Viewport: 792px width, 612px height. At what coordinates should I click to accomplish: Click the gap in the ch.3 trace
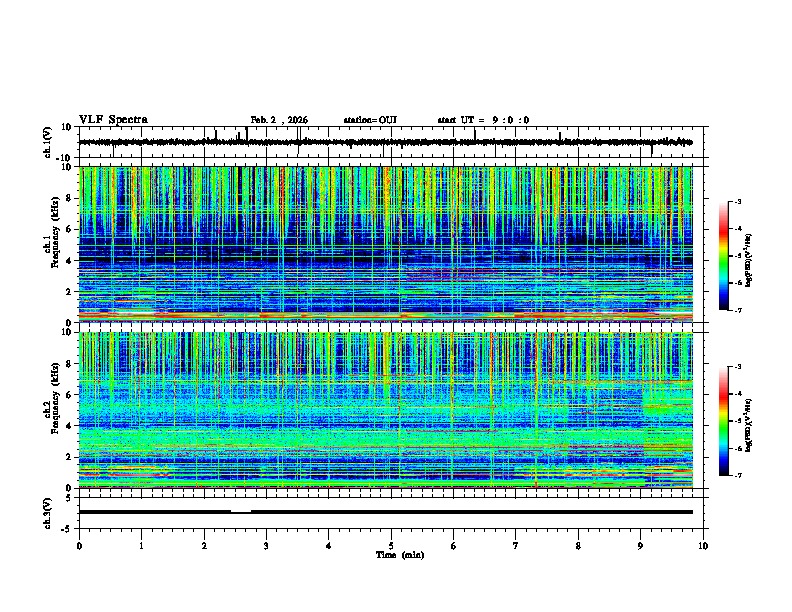point(241,512)
